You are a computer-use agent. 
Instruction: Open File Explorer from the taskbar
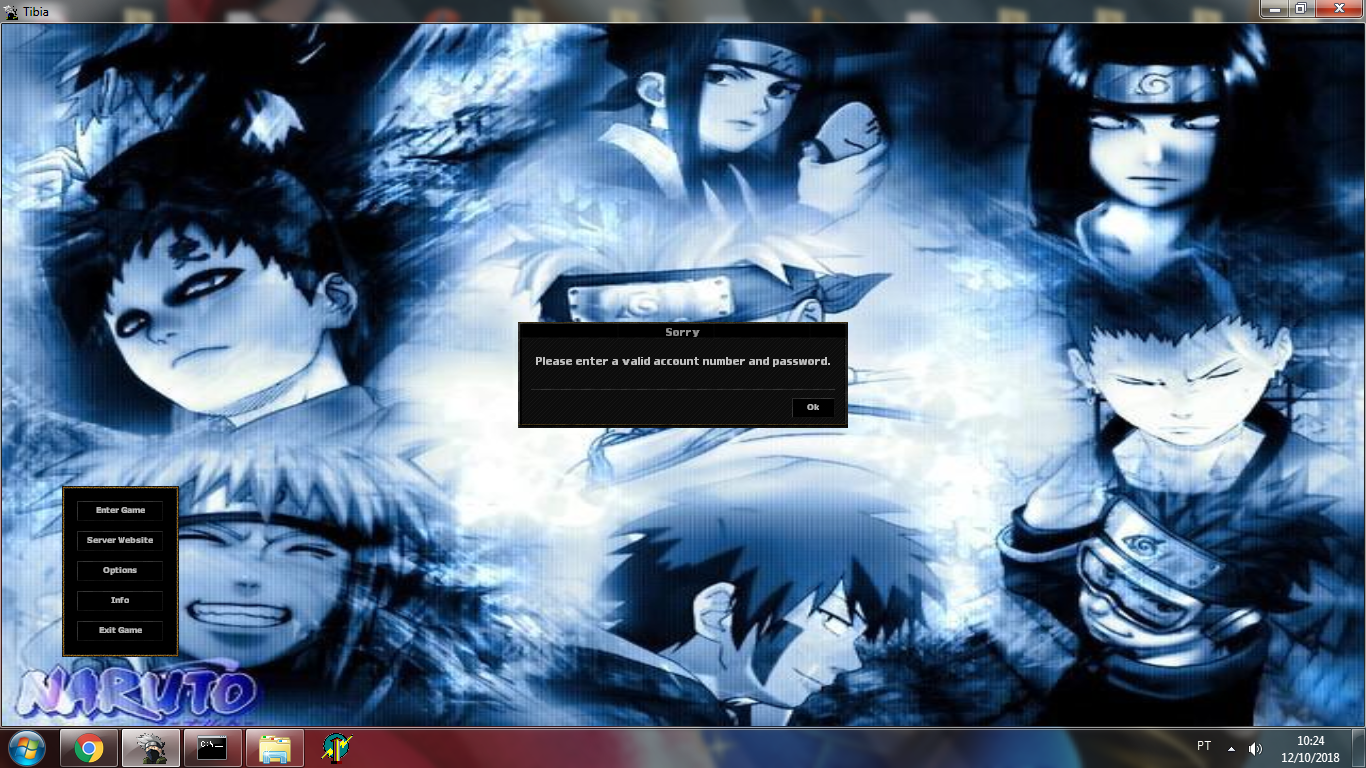[275, 748]
